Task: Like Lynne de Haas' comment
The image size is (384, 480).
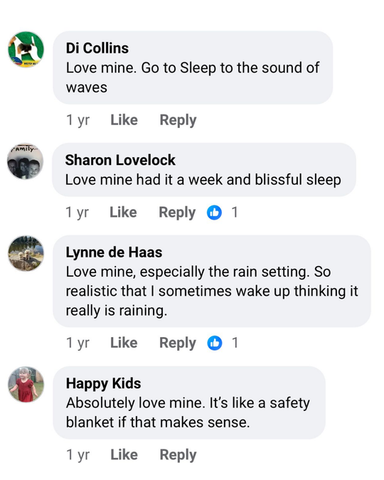Action: coord(124,343)
